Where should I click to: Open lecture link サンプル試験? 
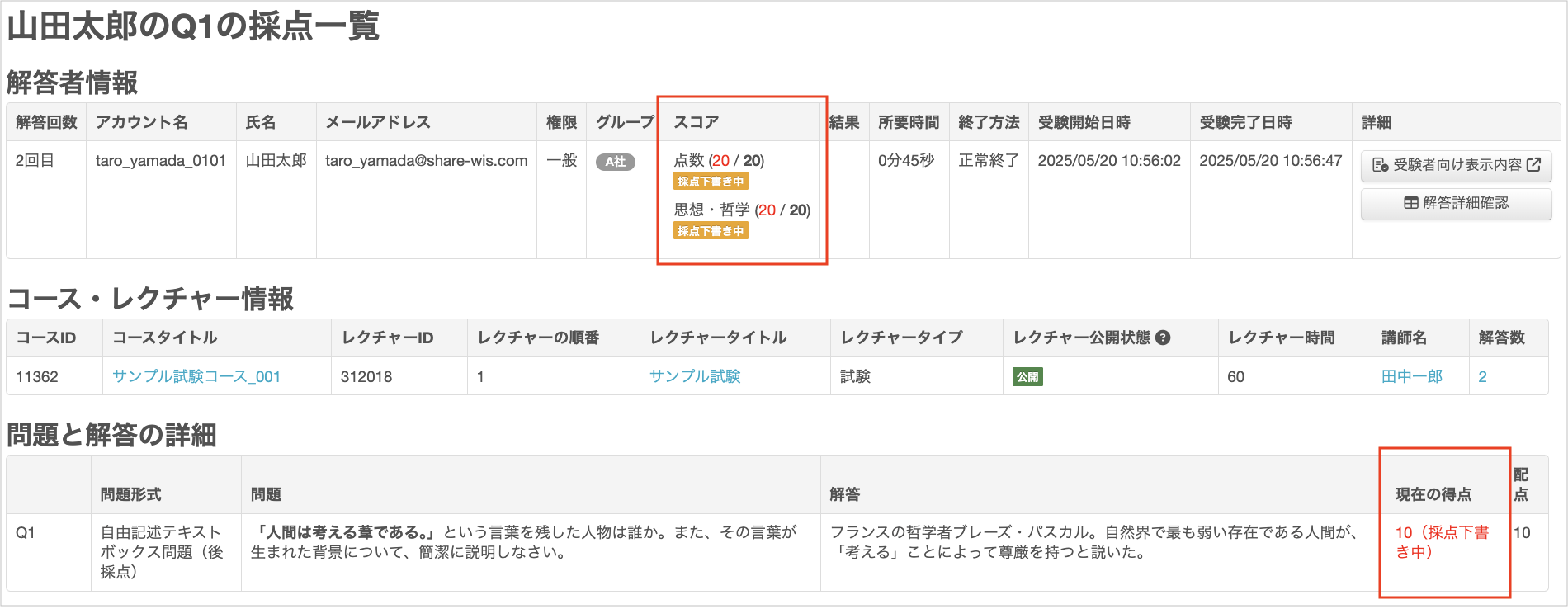695,376
